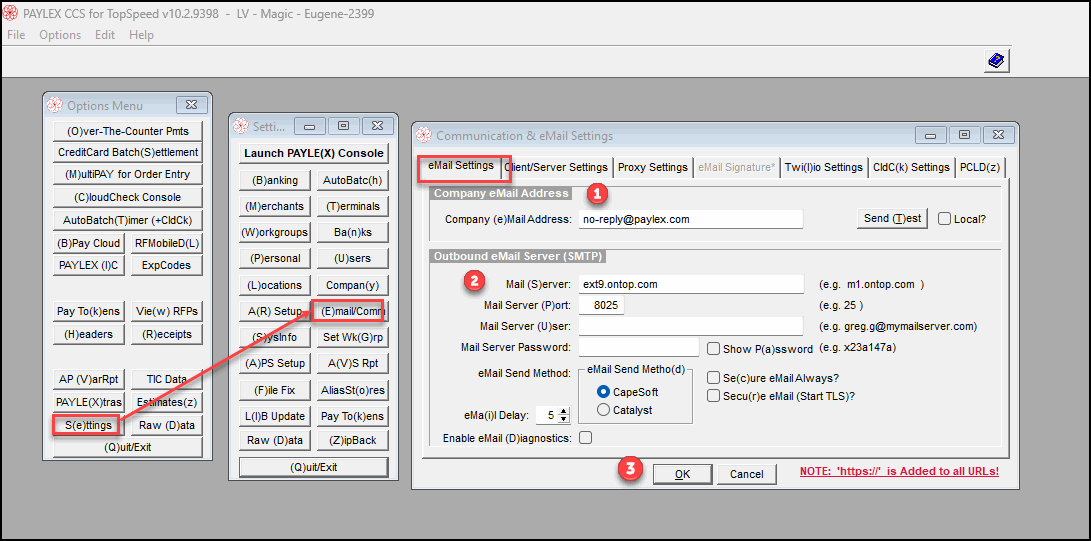Open A(V)S Rpt in Settings window
Screen dimensions: 1091x541
[352, 363]
